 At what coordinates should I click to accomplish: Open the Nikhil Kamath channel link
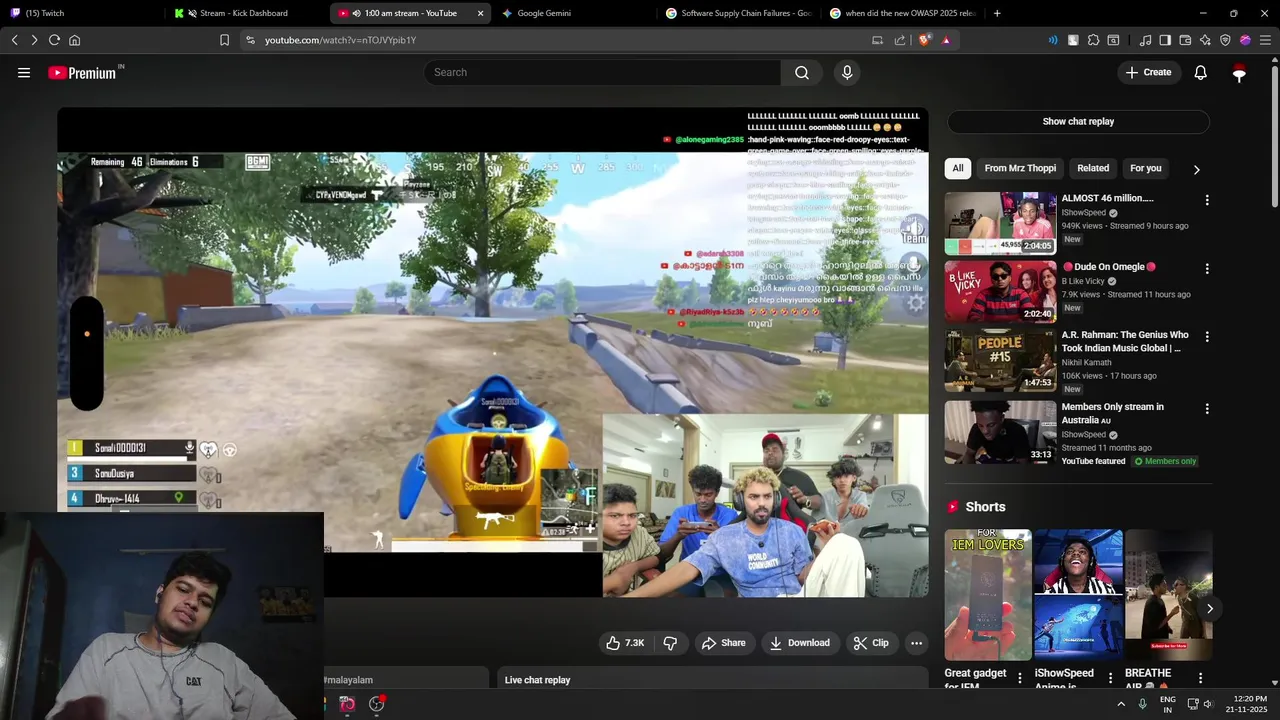point(1092,362)
